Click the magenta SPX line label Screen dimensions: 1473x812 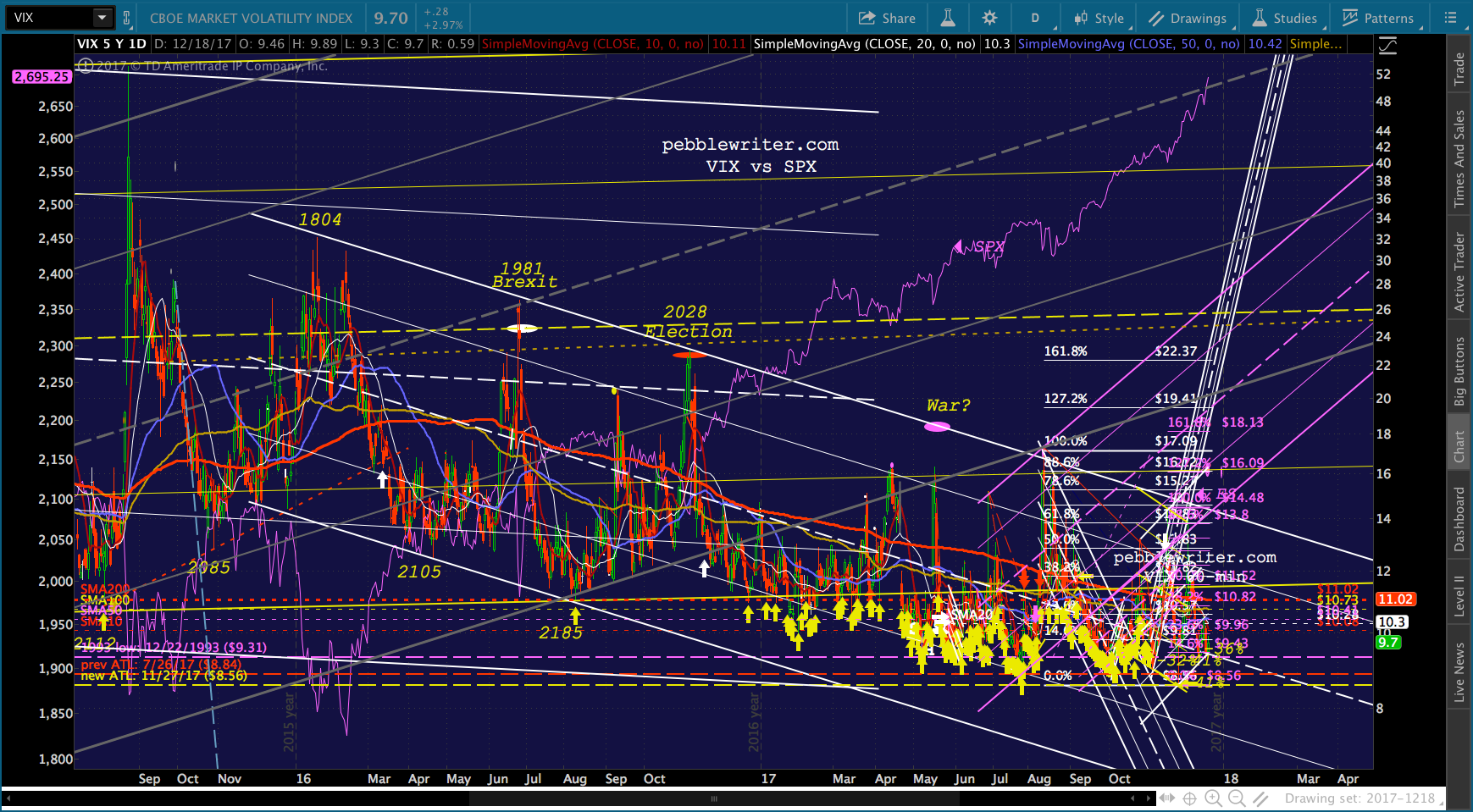click(x=988, y=247)
